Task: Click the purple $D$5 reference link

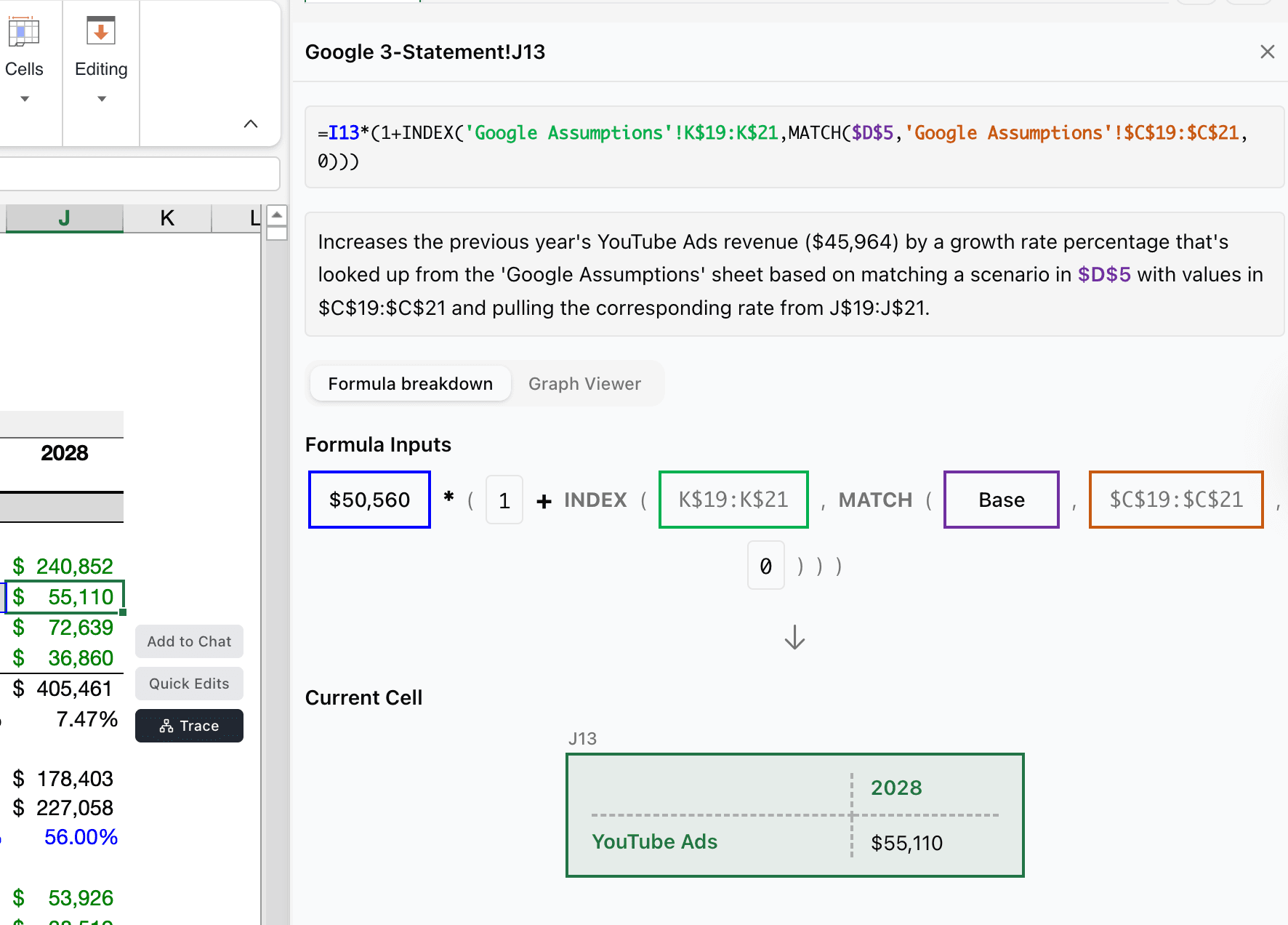Action: (x=1104, y=274)
